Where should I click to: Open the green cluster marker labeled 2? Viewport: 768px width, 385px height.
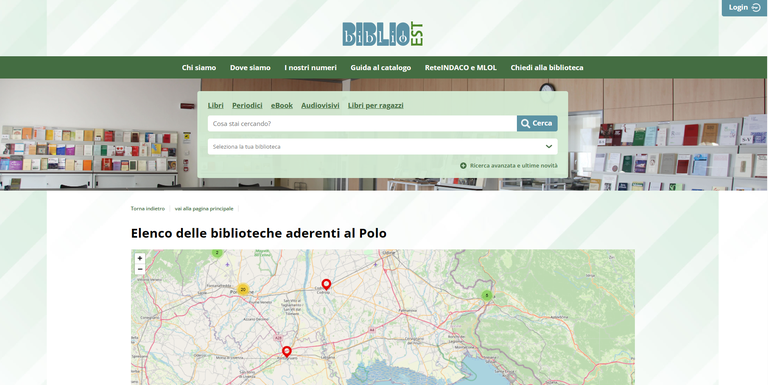click(217, 253)
